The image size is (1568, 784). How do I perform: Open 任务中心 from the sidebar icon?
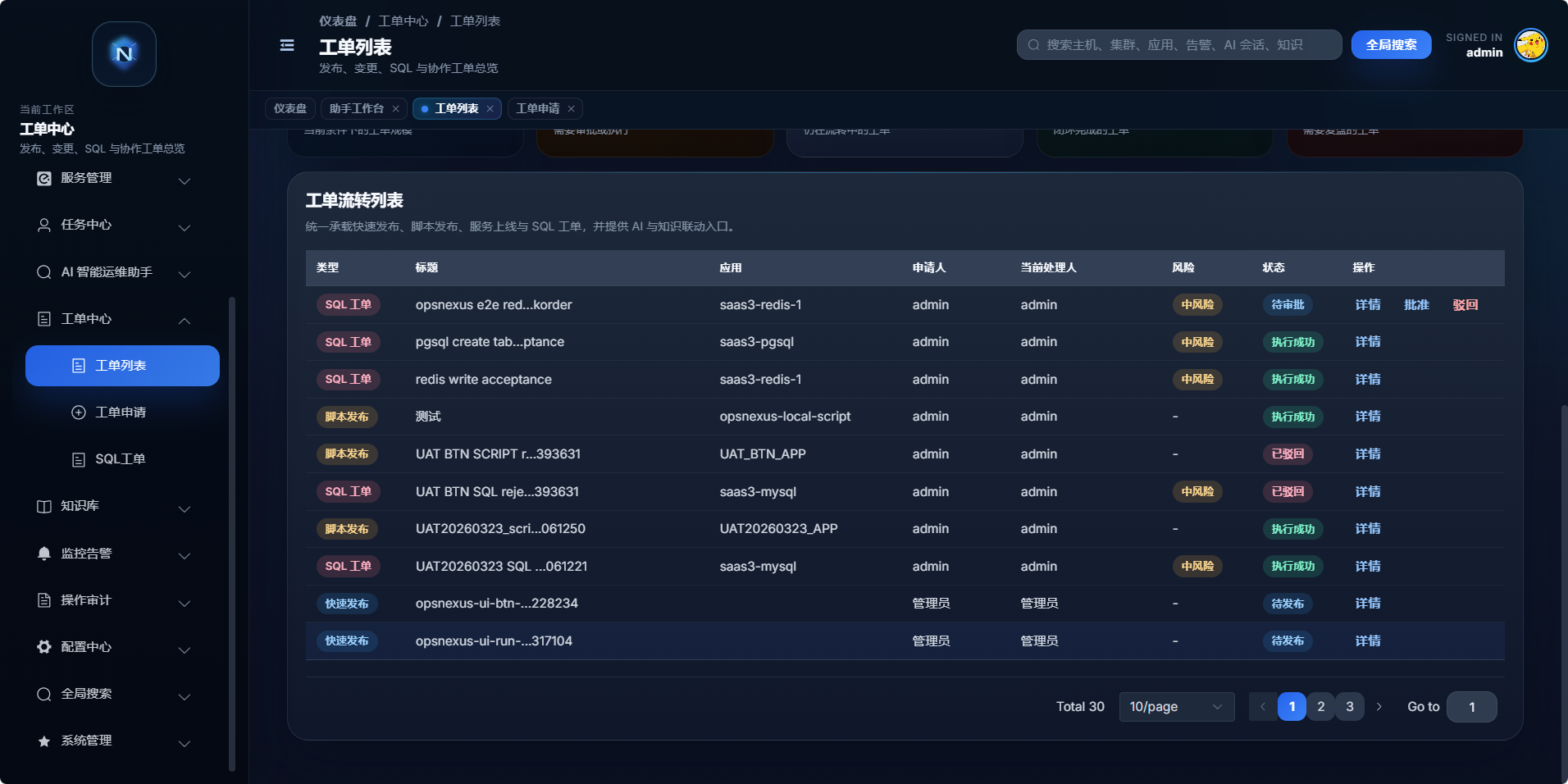point(43,225)
